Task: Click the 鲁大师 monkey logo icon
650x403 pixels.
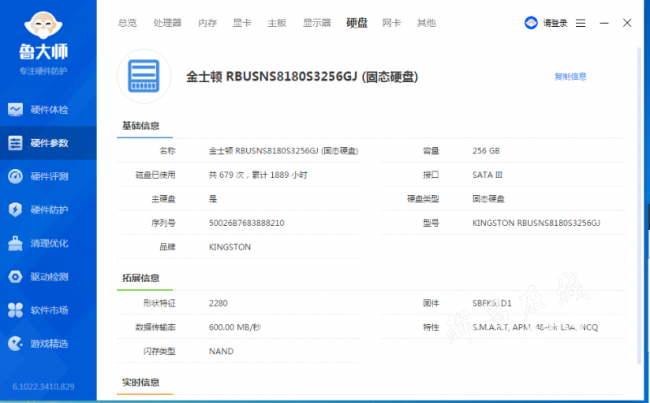Action: 43,25
